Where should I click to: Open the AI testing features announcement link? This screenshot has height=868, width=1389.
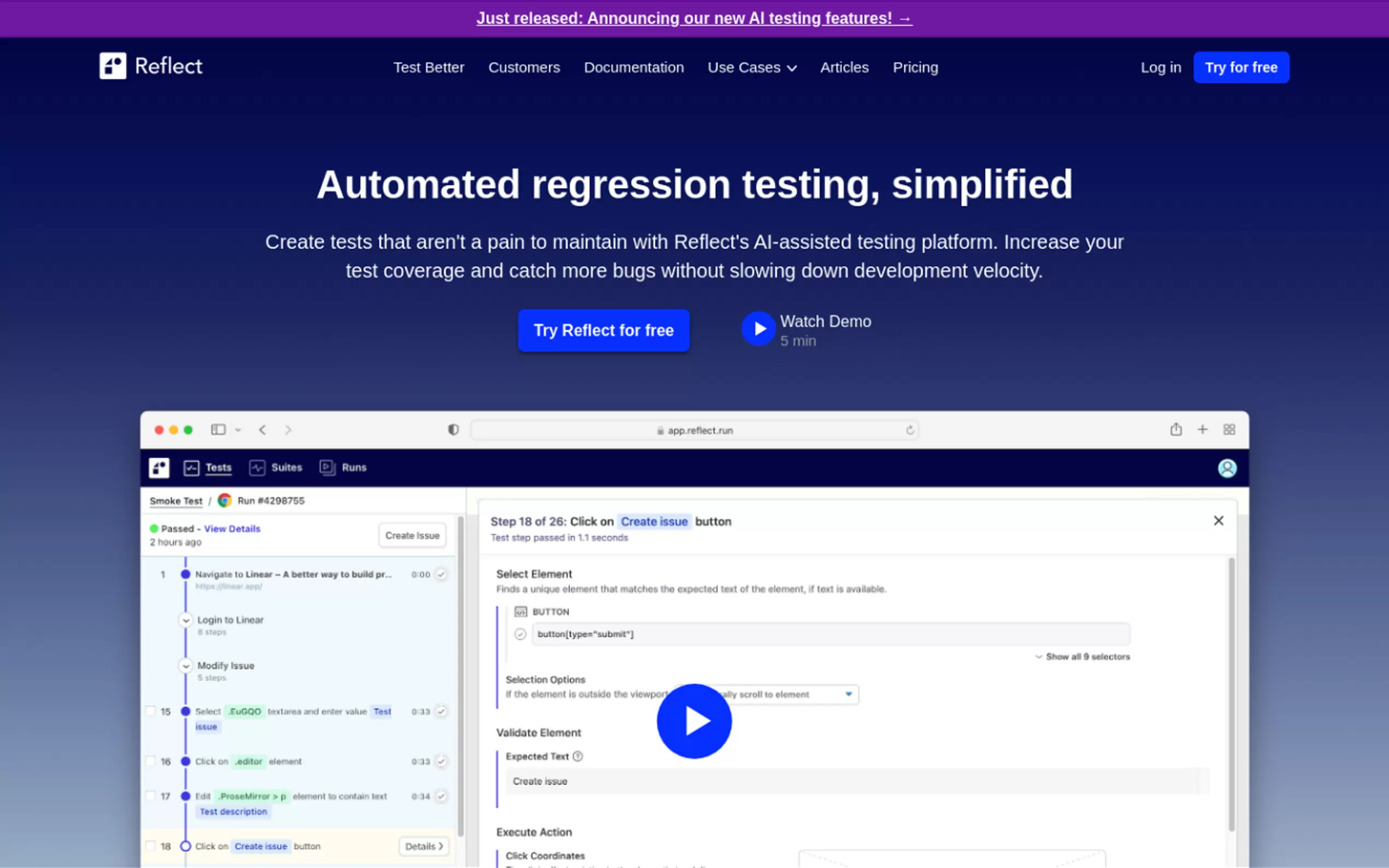(693, 19)
